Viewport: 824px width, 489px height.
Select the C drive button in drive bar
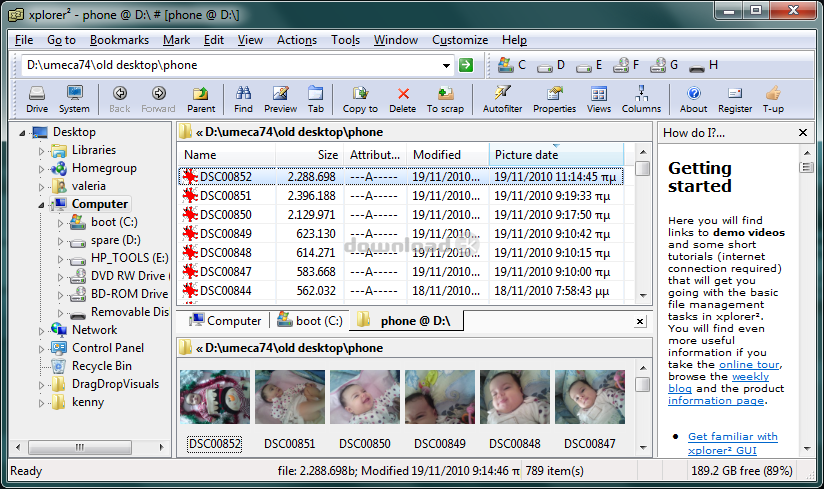coord(511,65)
